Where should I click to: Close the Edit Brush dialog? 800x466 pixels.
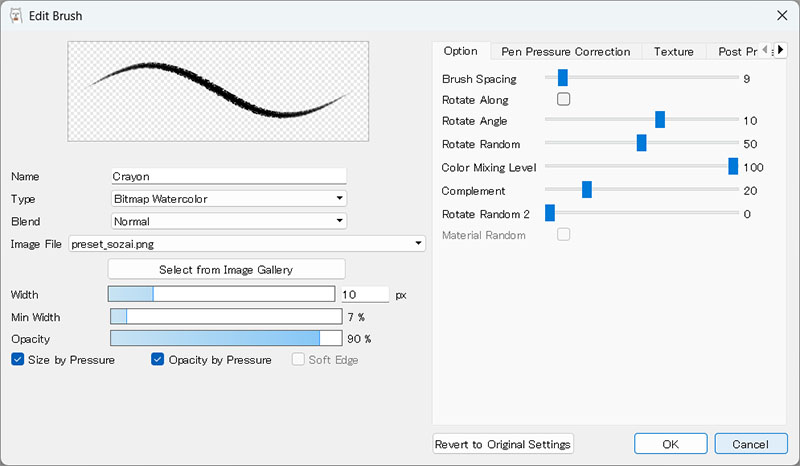[x=781, y=15]
